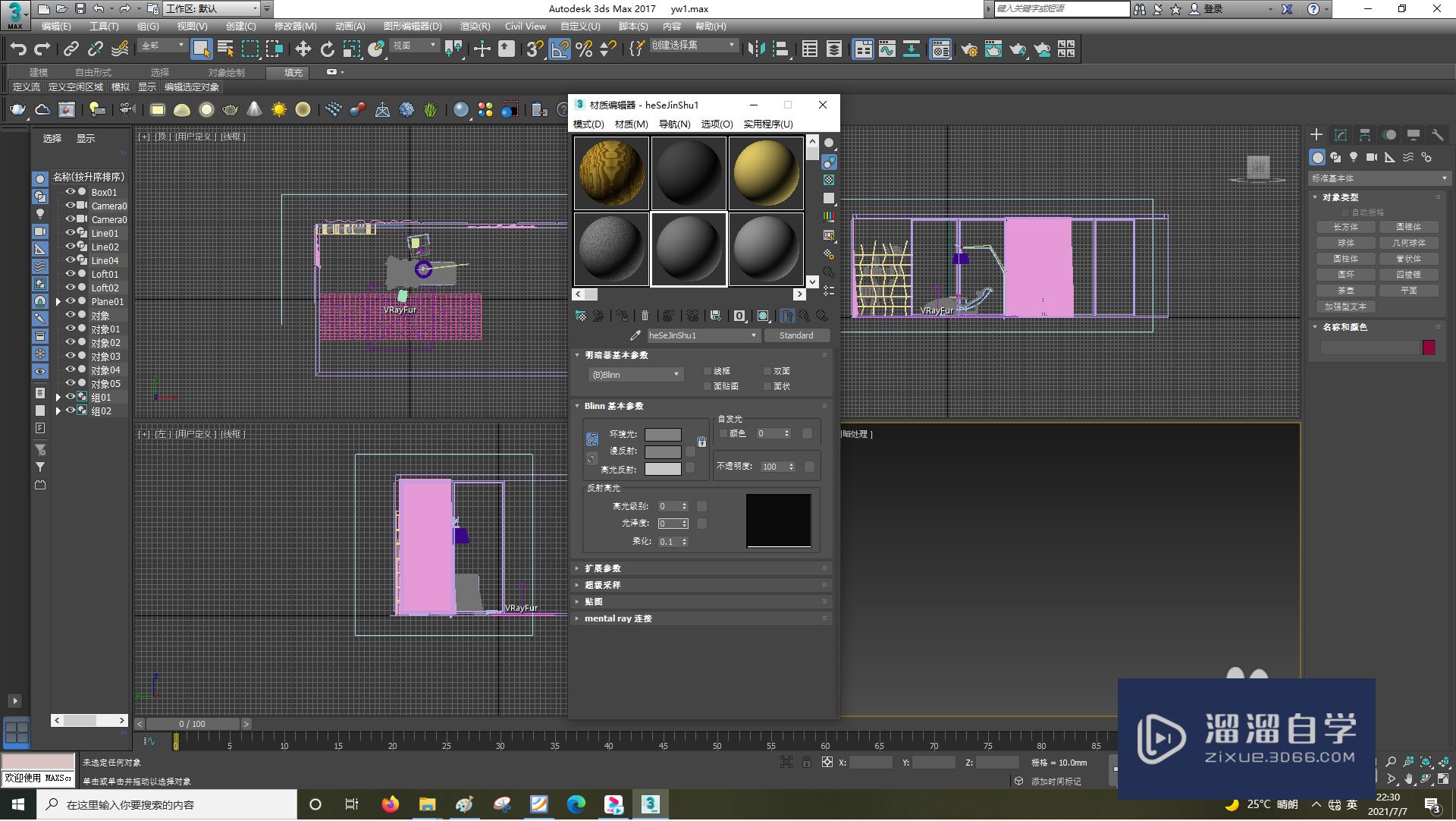Open the Modify command panel tab
The width and height of the screenshot is (1456, 821).
click(1340, 135)
